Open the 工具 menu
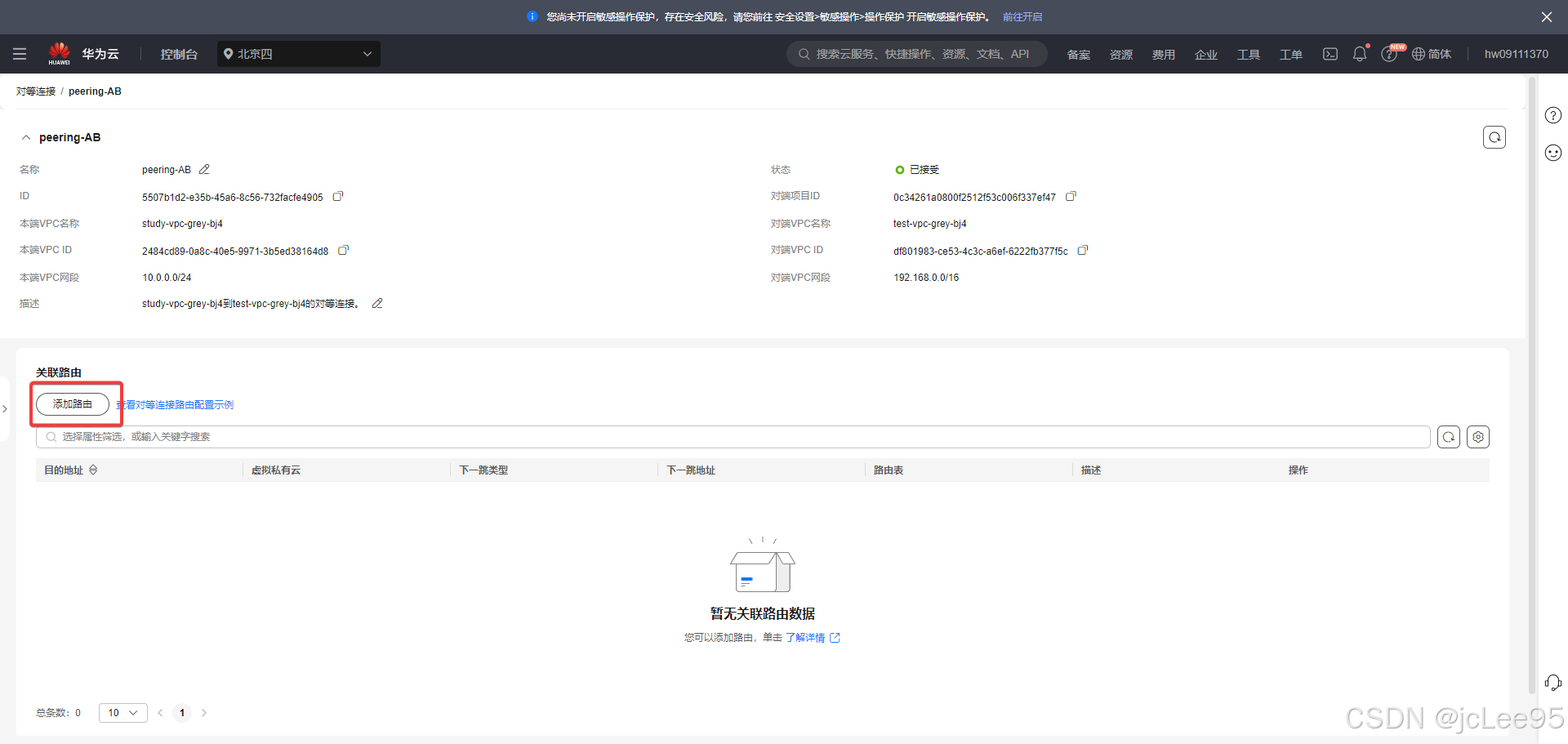This screenshot has height=744, width=1568. [x=1249, y=55]
